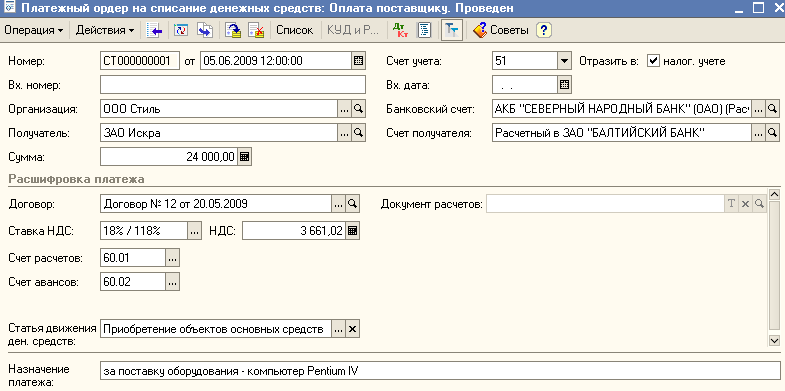The image size is (785, 391).
Task: Click the enter-based-on toolbar icon
Action: pyautogui.click(x=181, y=30)
